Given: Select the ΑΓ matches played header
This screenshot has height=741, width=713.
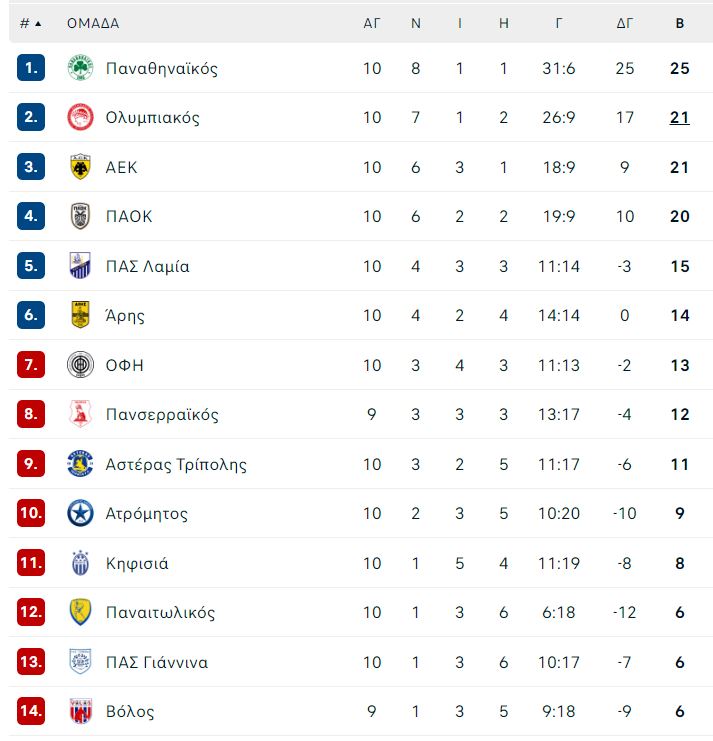Looking at the screenshot, I should click(372, 23).
